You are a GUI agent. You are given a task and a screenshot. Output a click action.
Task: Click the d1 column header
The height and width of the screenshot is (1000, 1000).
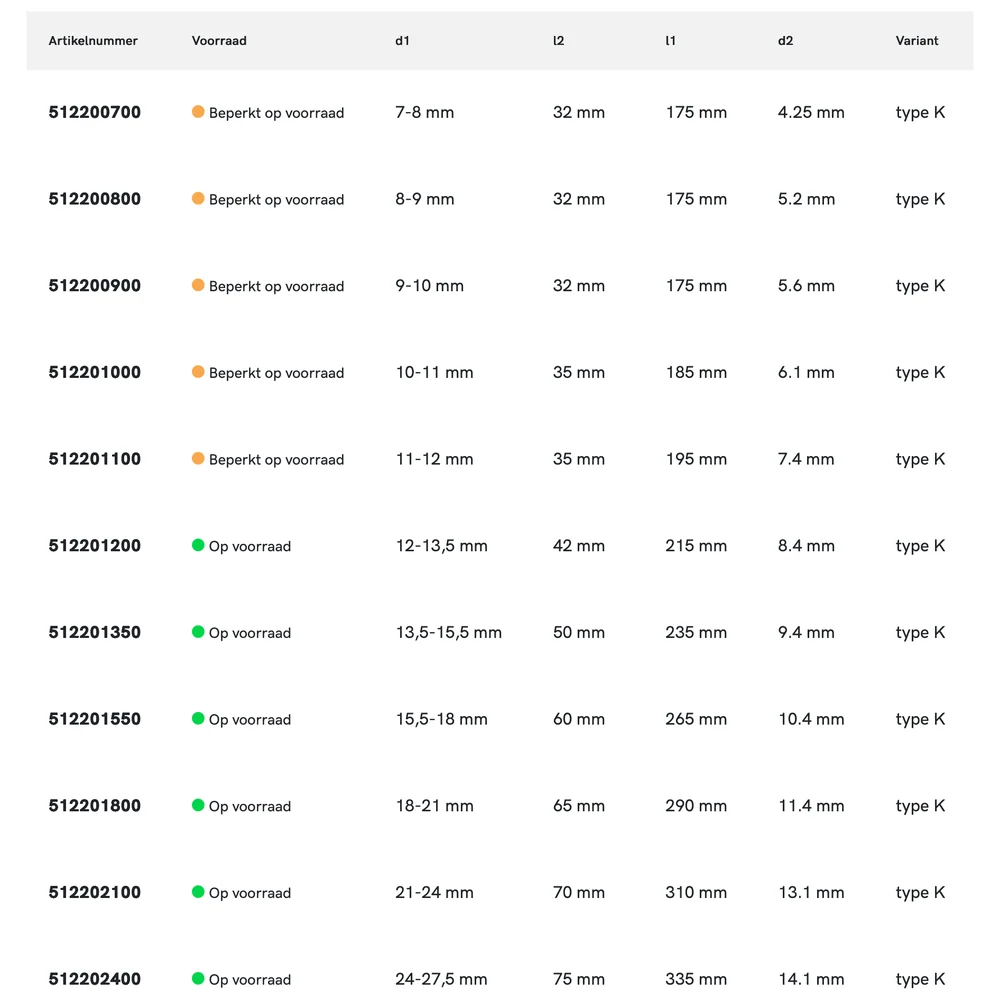402,41
